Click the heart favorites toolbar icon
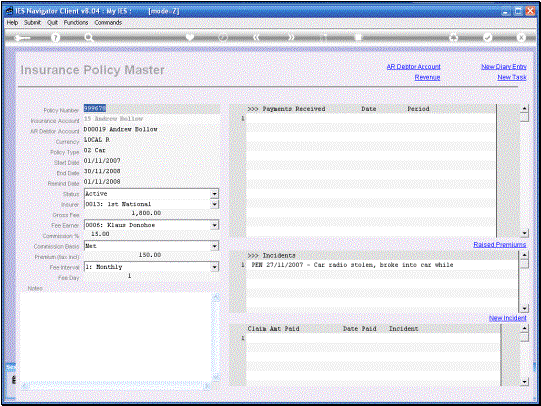541x406 pixels. [190, 38]
